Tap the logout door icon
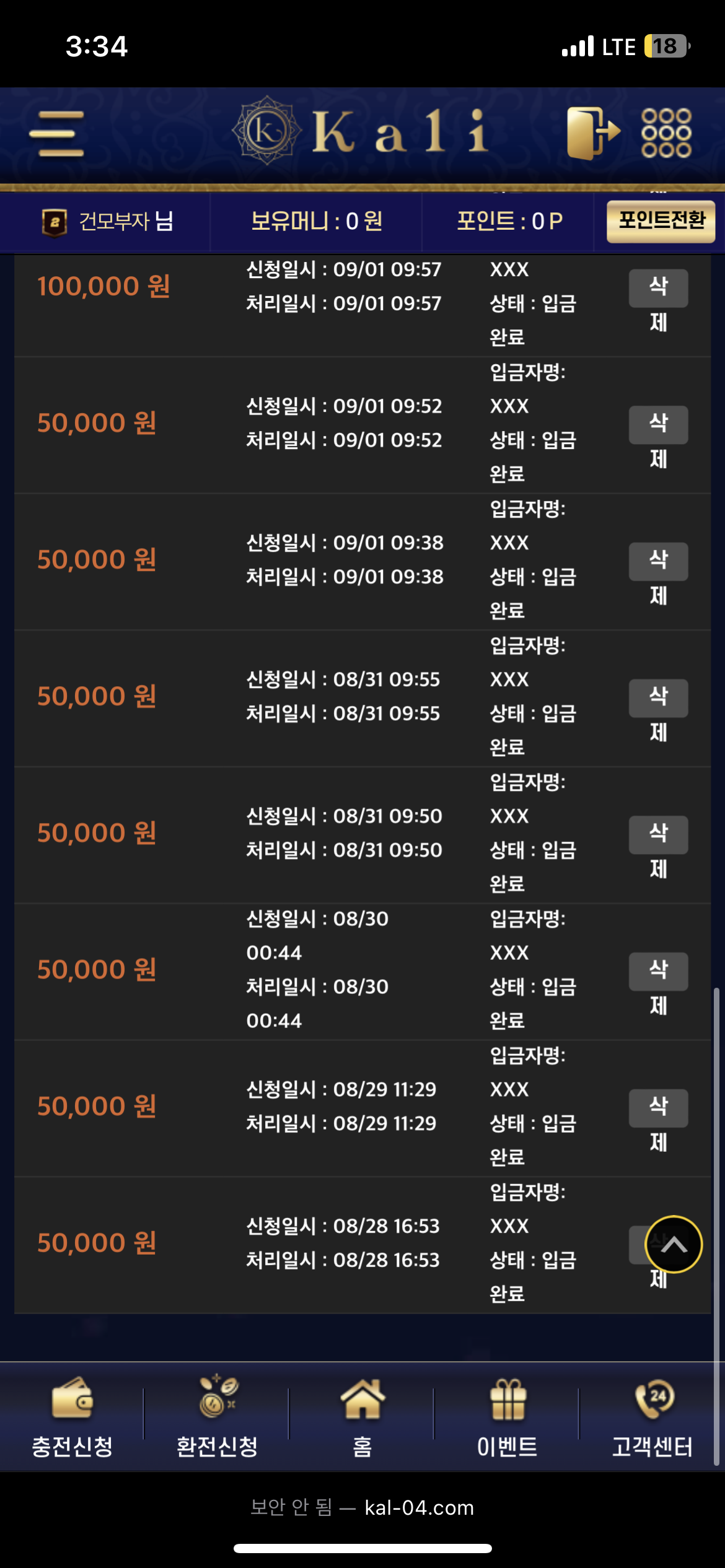The image size is (725, 1568). click(x=593, y=133)
